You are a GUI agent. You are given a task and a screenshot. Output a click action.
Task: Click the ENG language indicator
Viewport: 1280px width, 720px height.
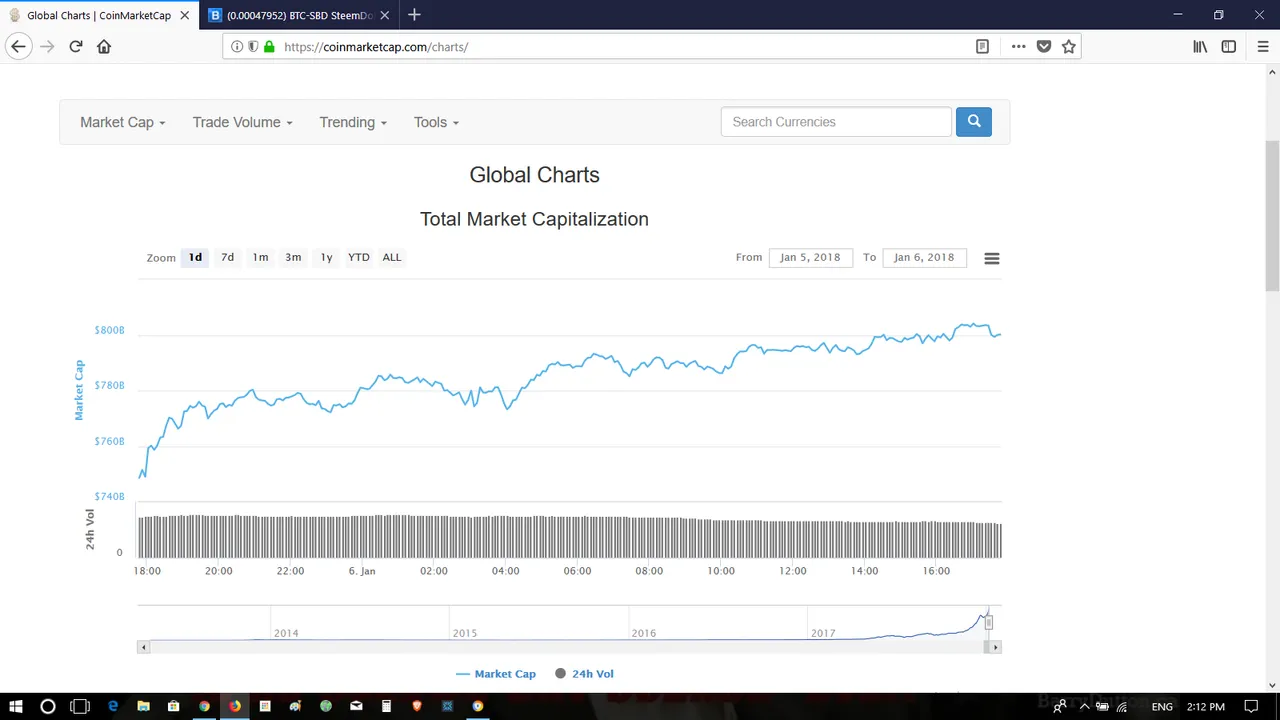(1162, 707)
